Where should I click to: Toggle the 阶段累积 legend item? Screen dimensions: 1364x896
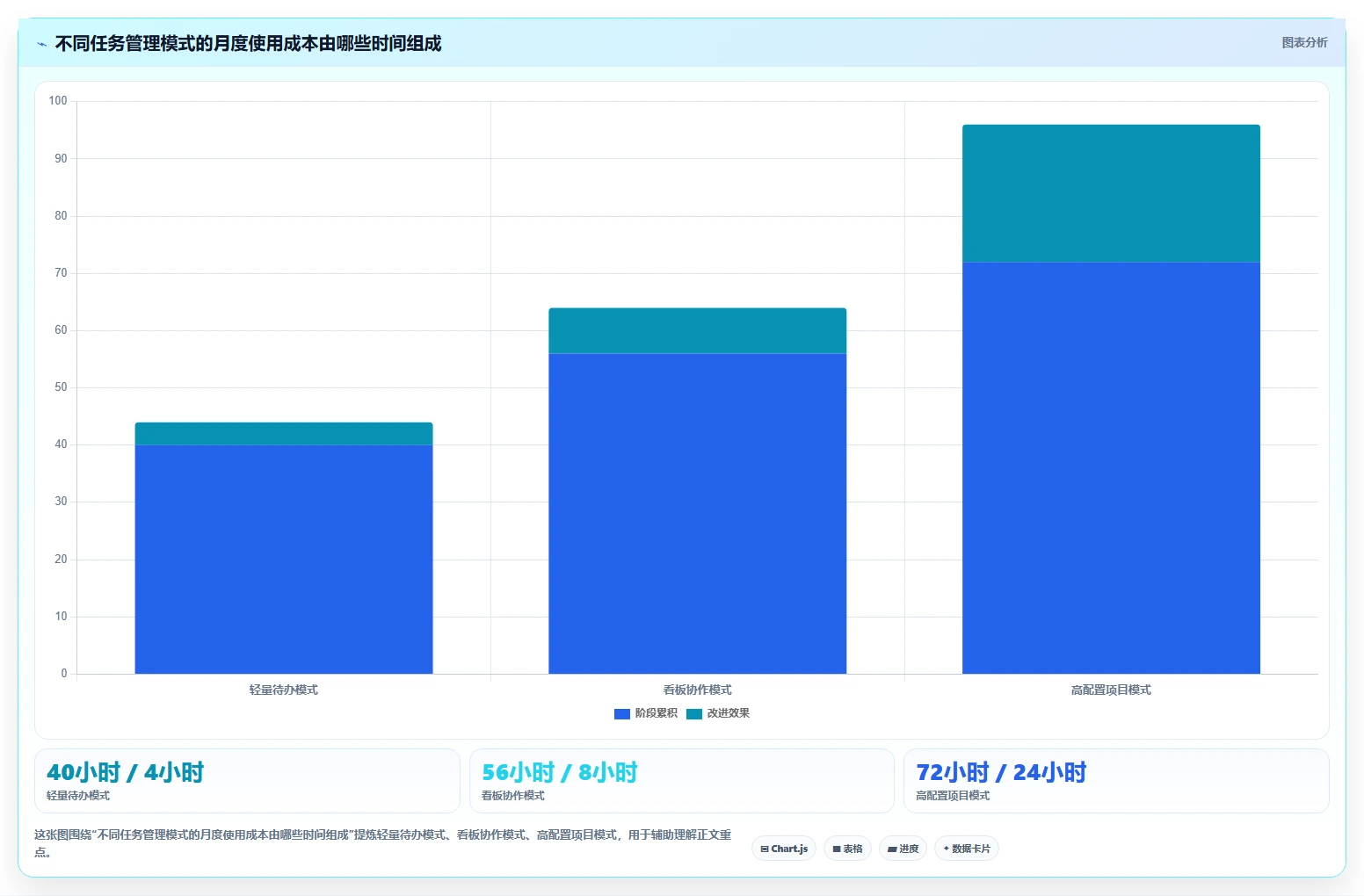(x=646, y=713)
